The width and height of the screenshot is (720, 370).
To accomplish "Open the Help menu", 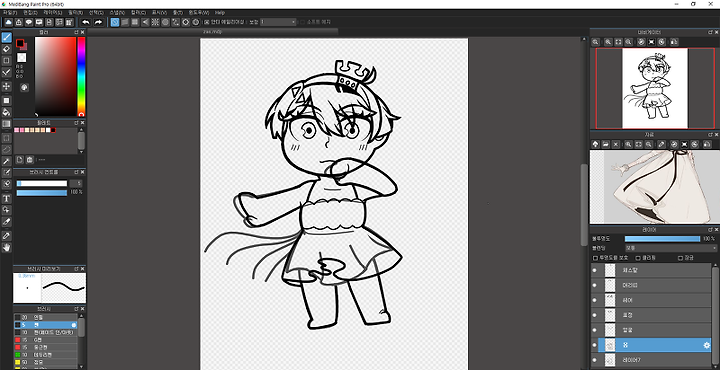I will (220, 12).
